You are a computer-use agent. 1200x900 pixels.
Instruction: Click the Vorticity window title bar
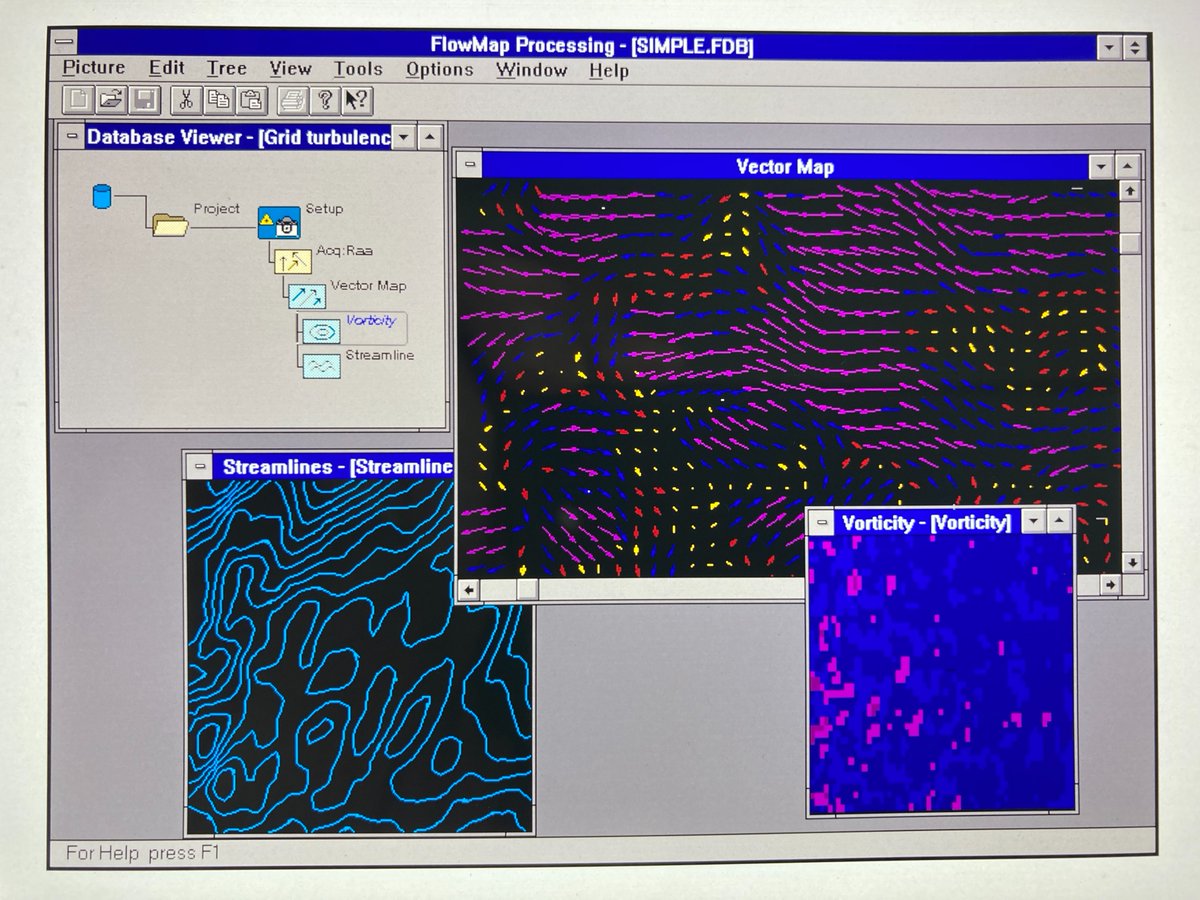click(928, 522)
